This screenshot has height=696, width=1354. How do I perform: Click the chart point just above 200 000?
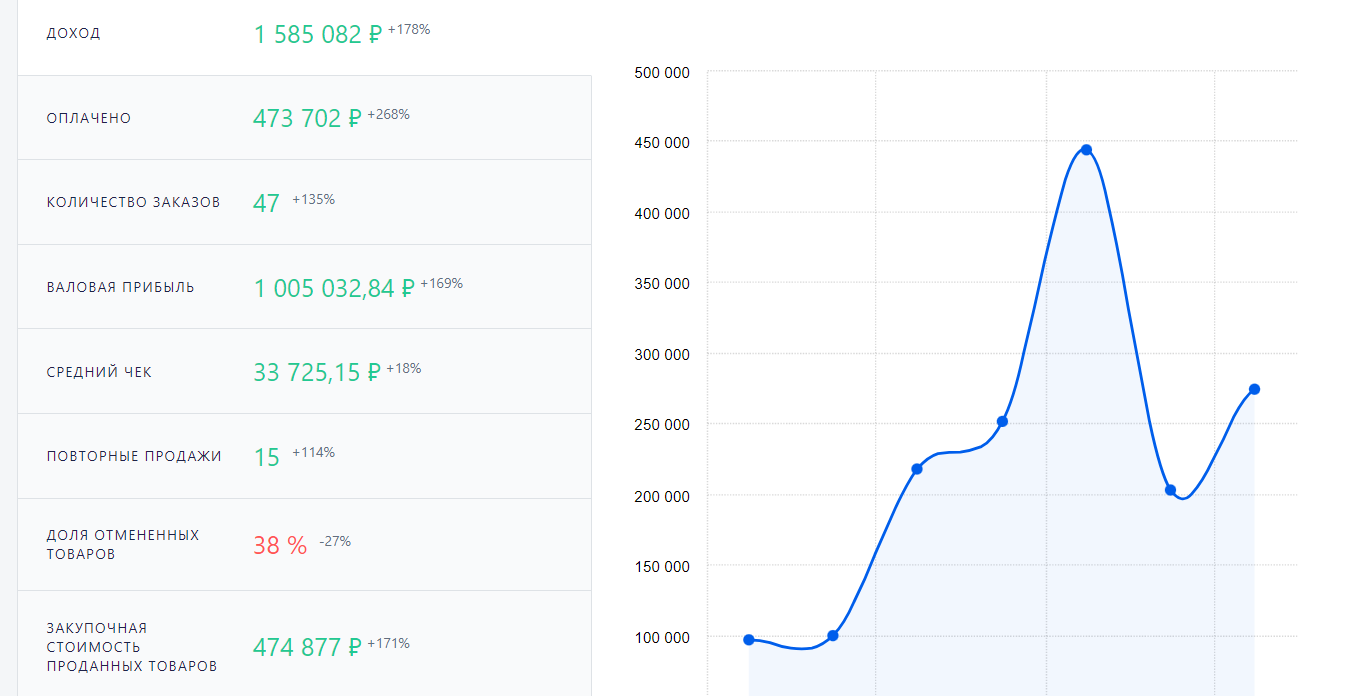[1170, 490]
